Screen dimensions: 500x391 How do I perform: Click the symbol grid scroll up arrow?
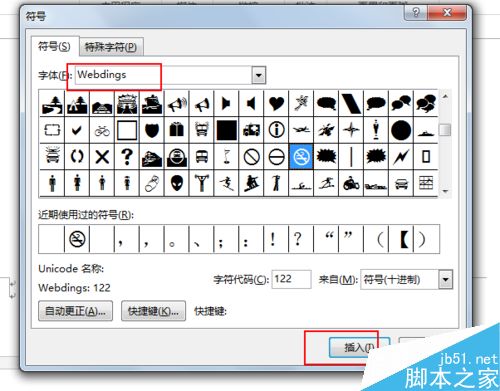tap(445, 97)
